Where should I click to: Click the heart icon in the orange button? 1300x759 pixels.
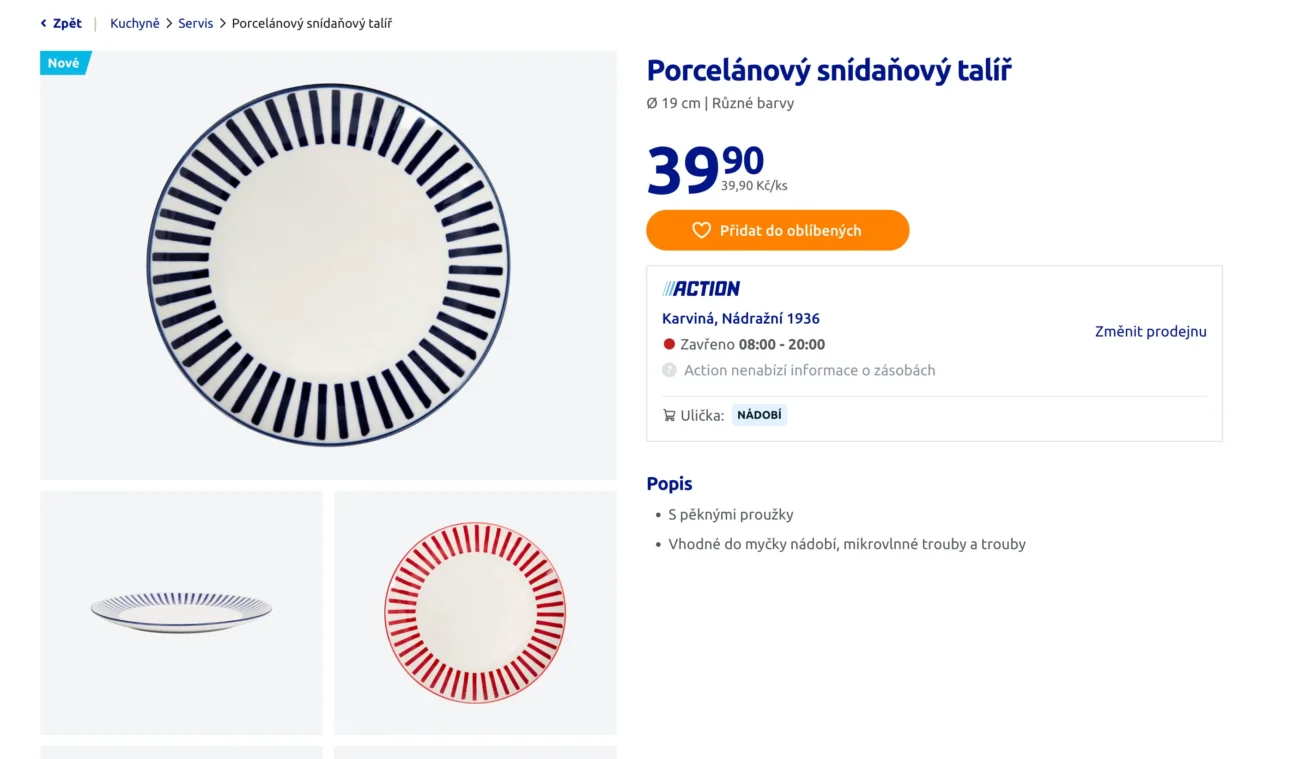point(699,230)
